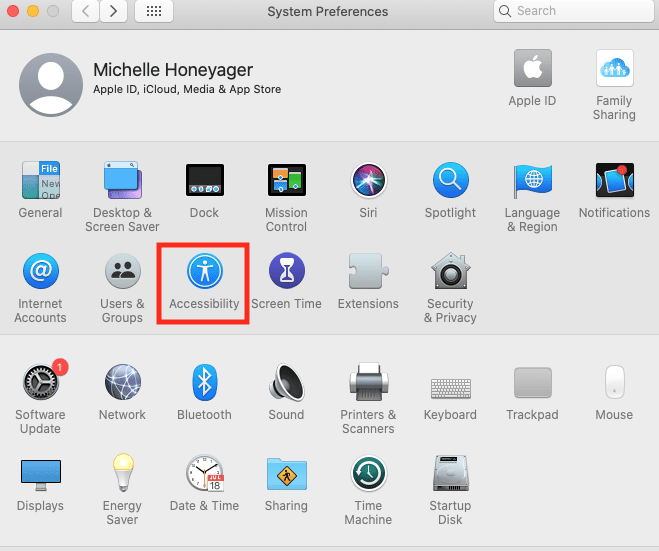Open the Apple ID pane
The width and height of the screenshot is (659, 551).
(x=532, y=70)
